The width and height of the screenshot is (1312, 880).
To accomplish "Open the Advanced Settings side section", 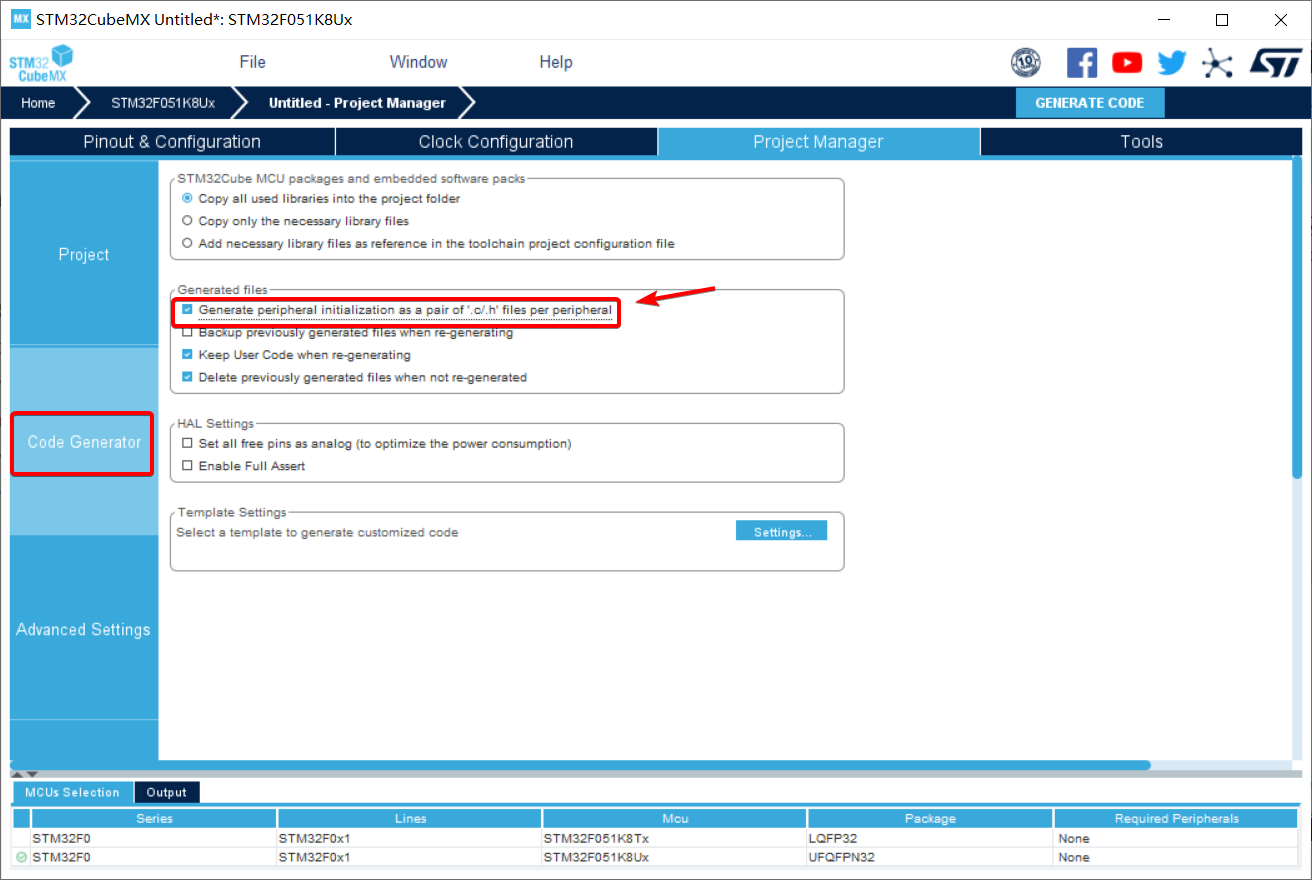I will click(x=84, y=629).
